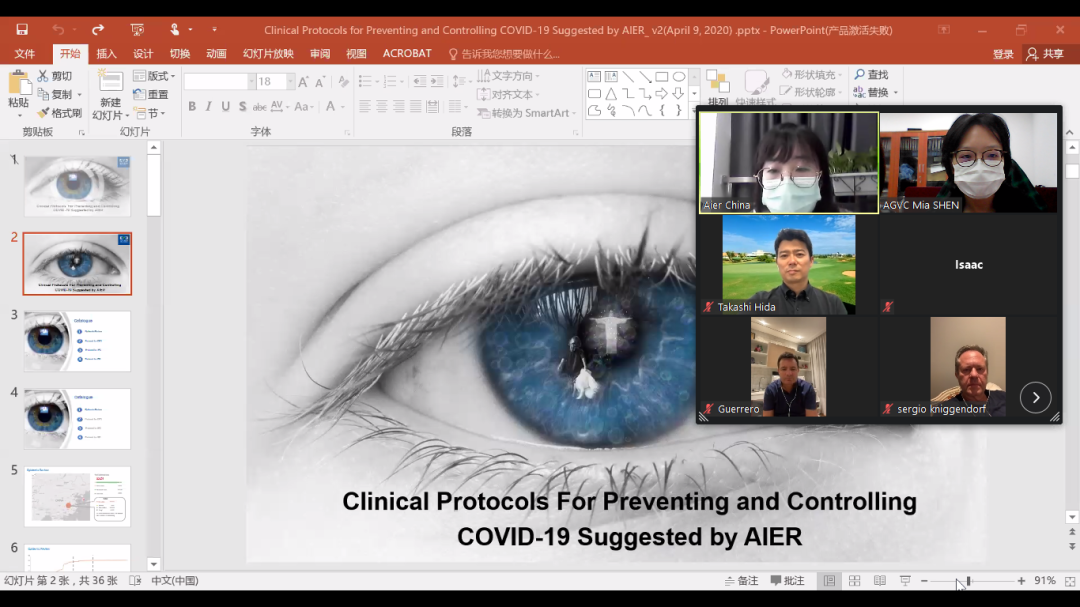Show next participants with arrow button
The image size is (1080, 607).
pos(1035,397)
